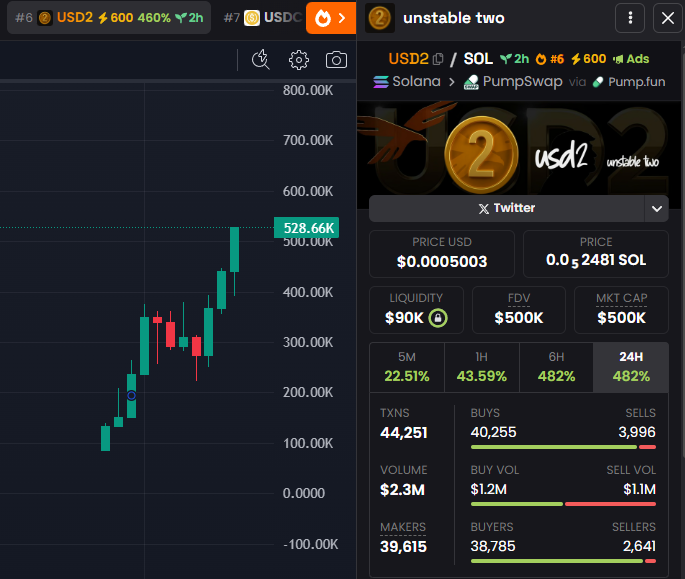
Task: Click the 2h token age sprout badge
Action: tap(514, 59)
